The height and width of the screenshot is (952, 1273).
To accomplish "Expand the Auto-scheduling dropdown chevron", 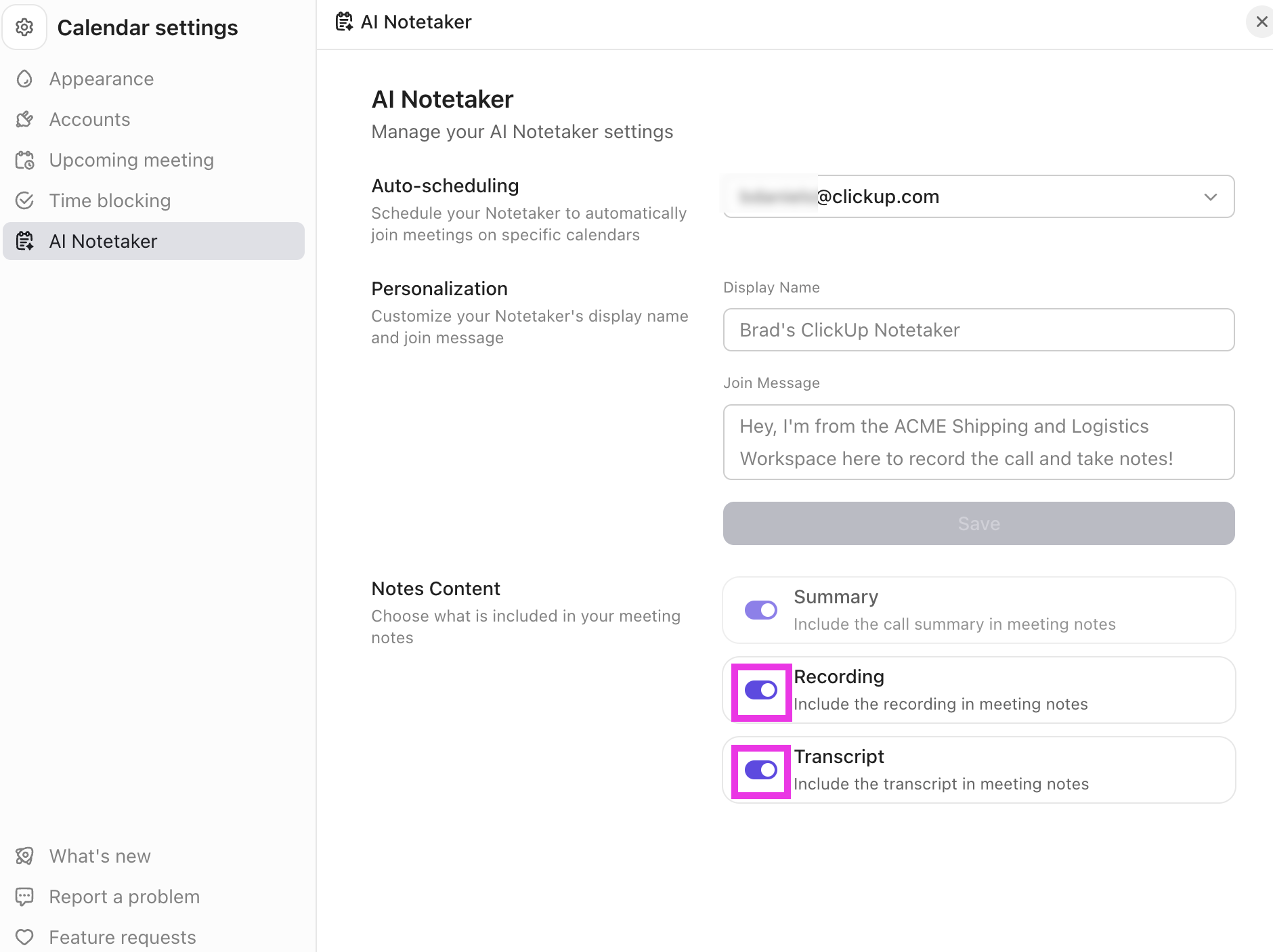I will [x=1210, y=197].
